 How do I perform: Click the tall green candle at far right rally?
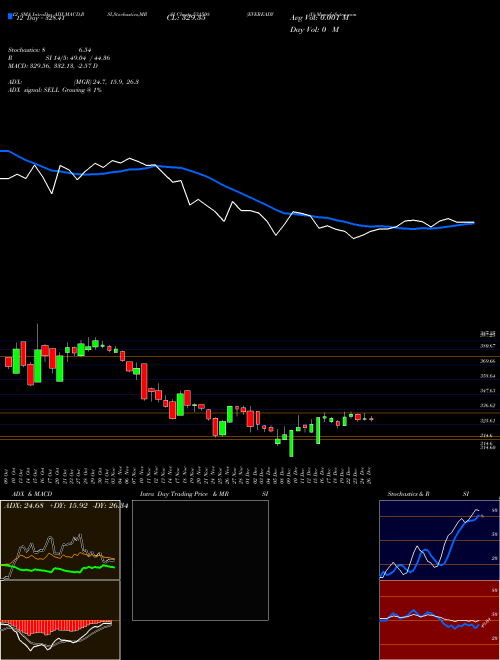(x=318, y=430)
